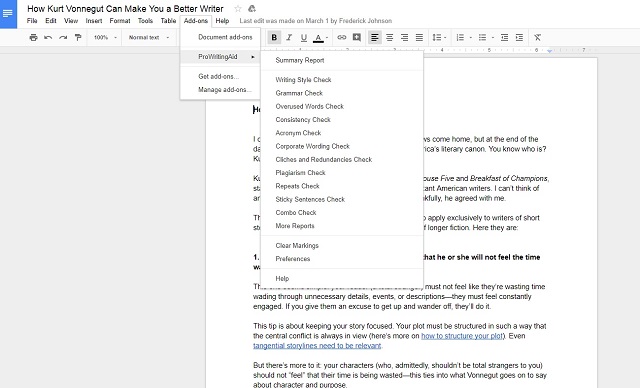Click the Insert link icon

coord(342,38)
